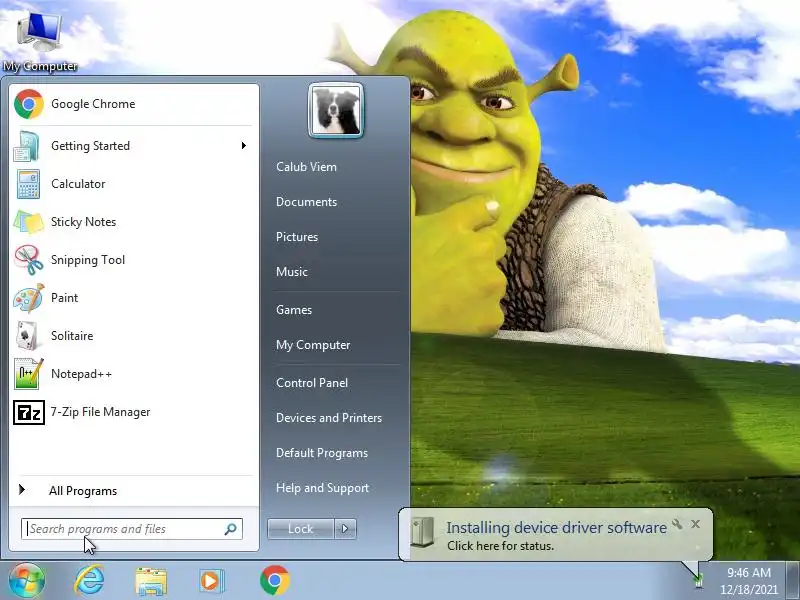
Task: Click the '7-Zip File Manager' text label
Action: [101, 412]
